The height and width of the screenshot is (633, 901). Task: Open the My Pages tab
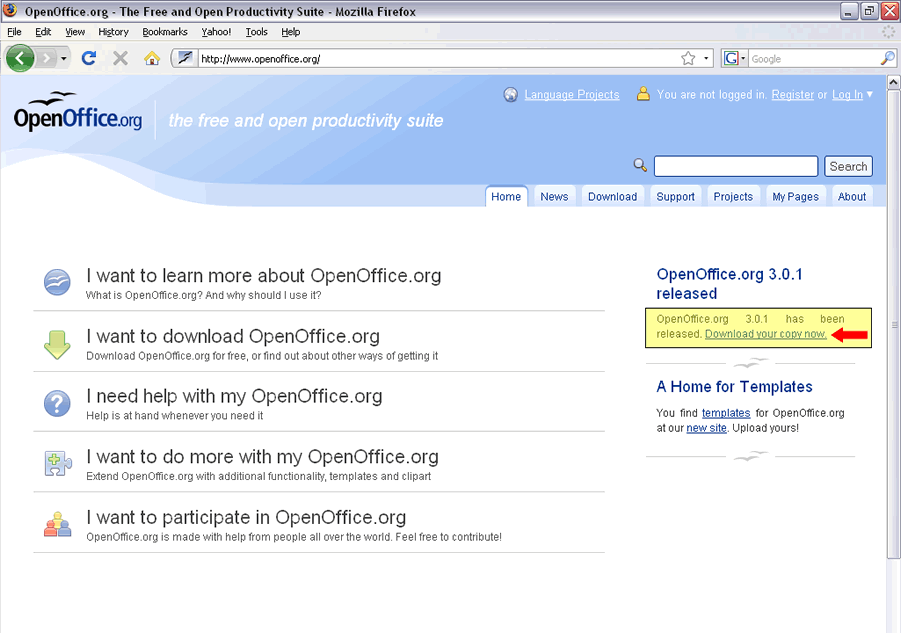[x=796, y=196]
